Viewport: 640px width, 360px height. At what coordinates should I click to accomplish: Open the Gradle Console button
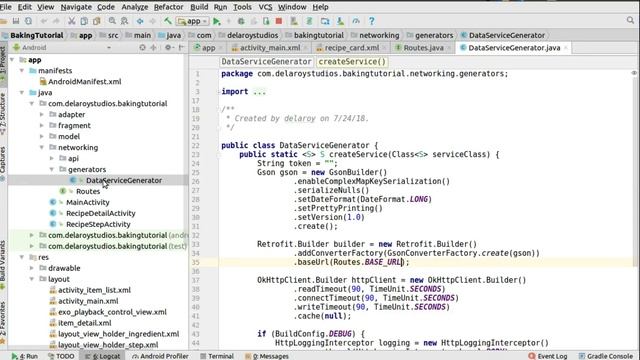(606, 356)
